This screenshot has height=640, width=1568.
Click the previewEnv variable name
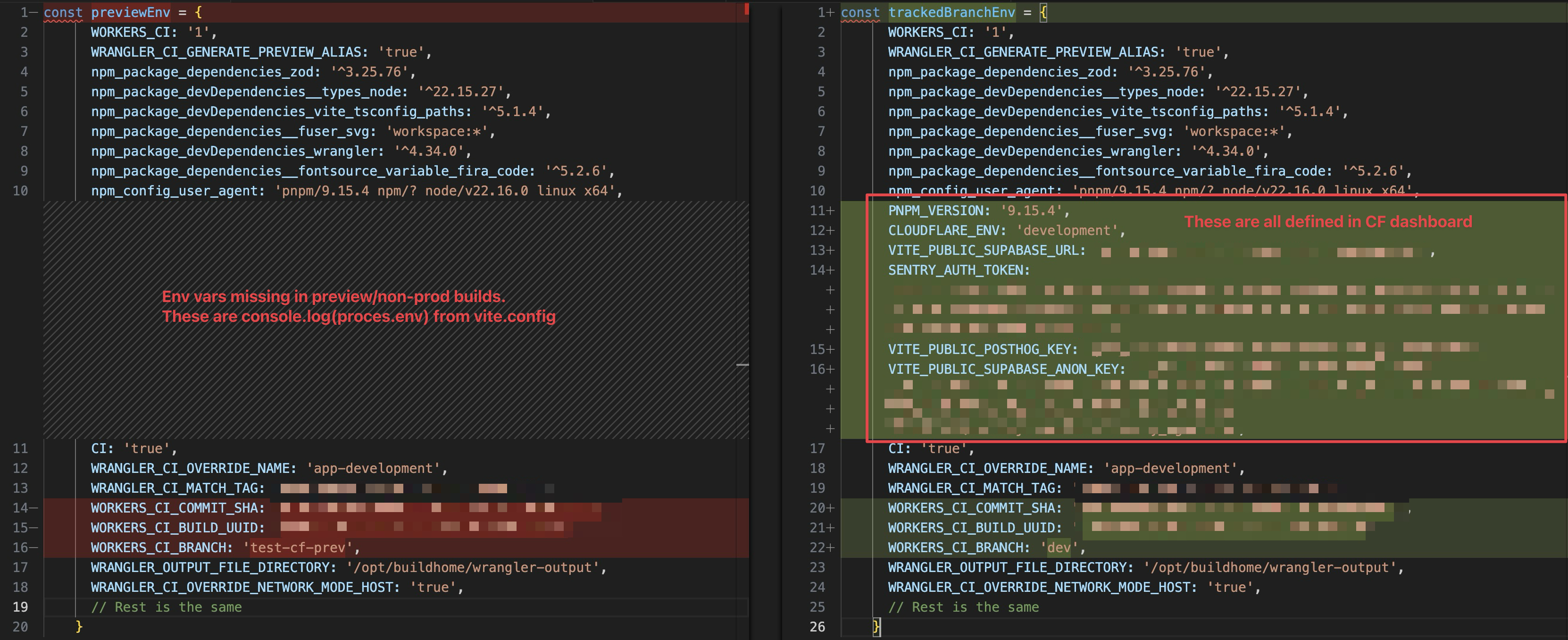(x=130, y=12)
